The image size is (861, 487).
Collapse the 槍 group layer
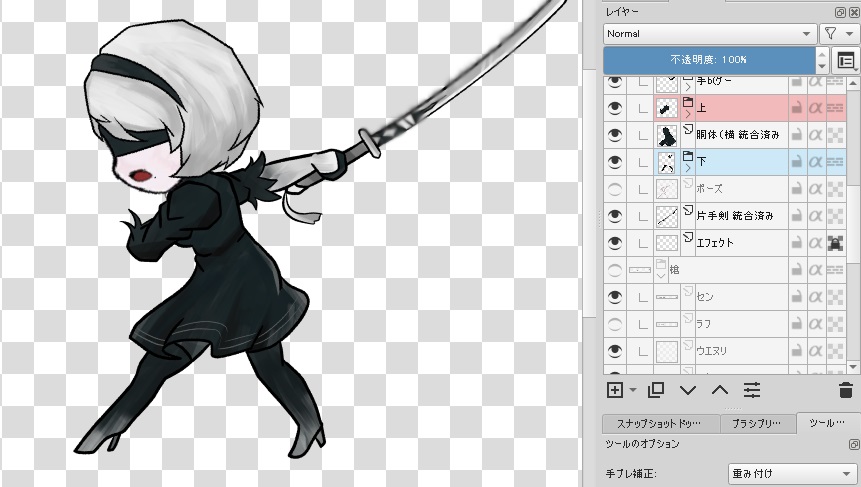661,276
